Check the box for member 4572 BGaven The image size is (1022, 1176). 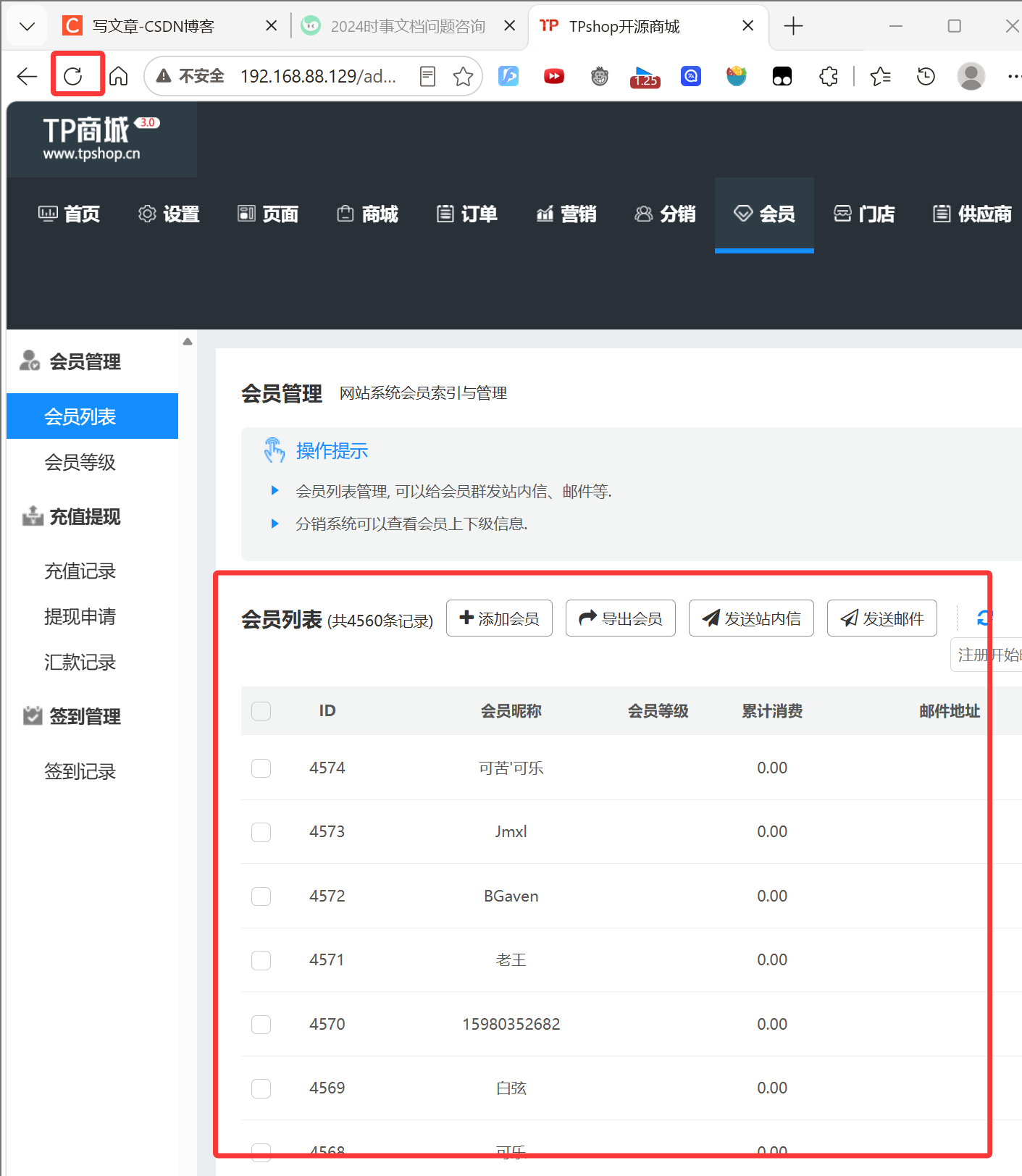(x=261, y=896)
